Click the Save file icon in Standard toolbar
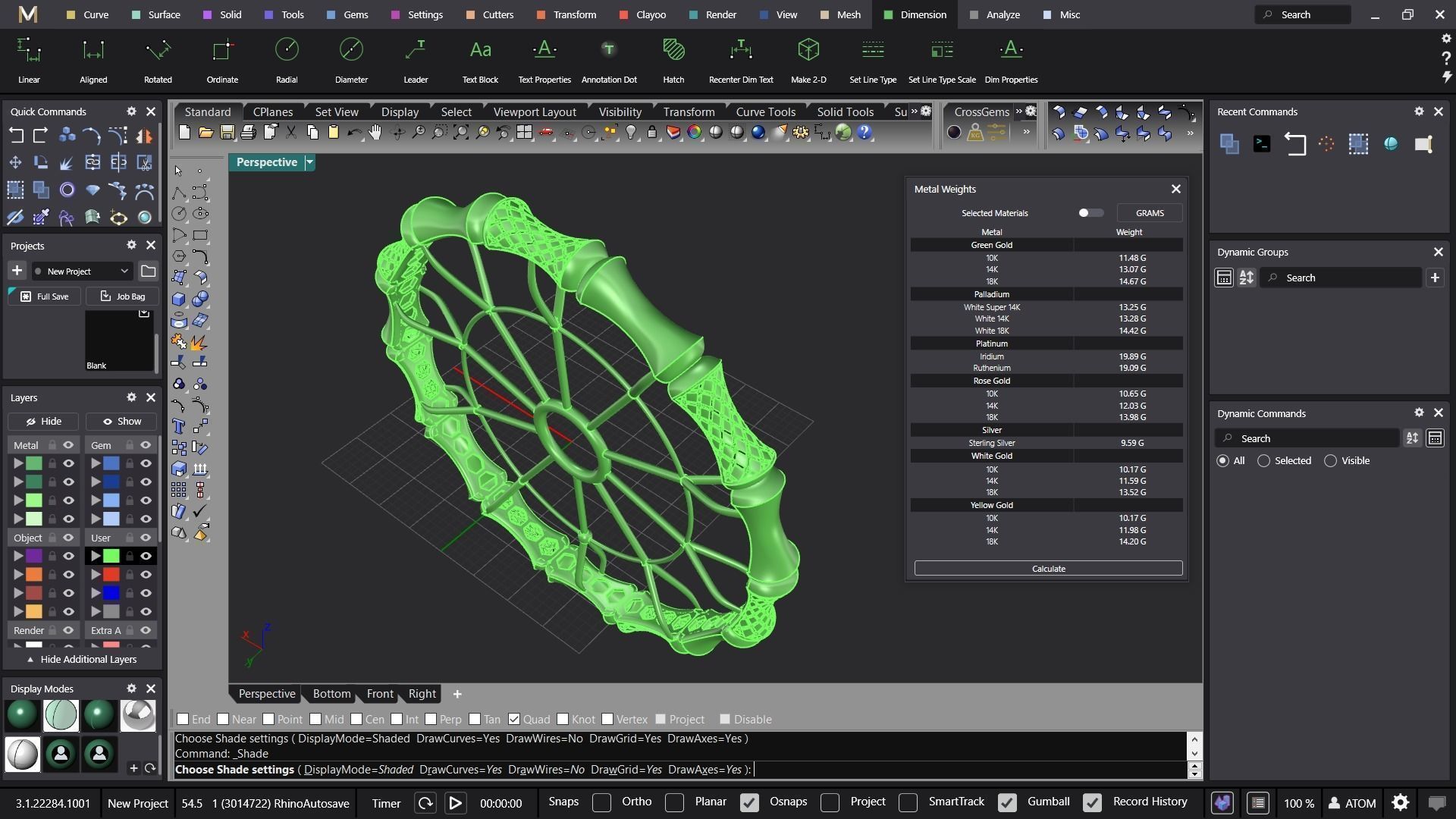Viewport: 1456px width, 819px height. click(x=227, y=133)
